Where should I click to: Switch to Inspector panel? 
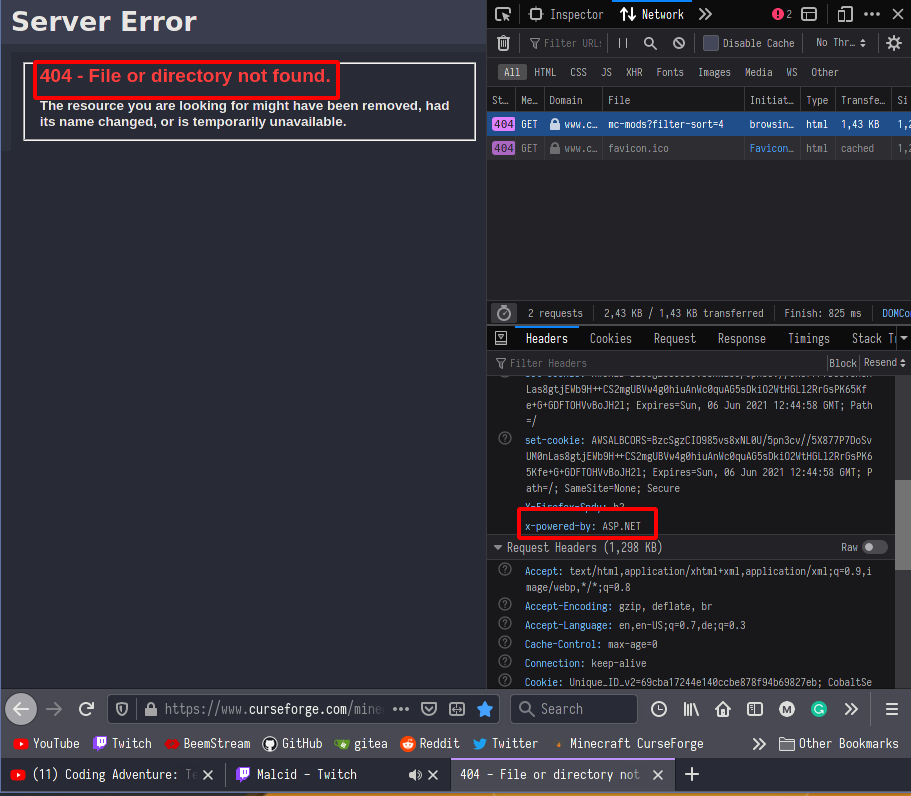pos(566,15)
